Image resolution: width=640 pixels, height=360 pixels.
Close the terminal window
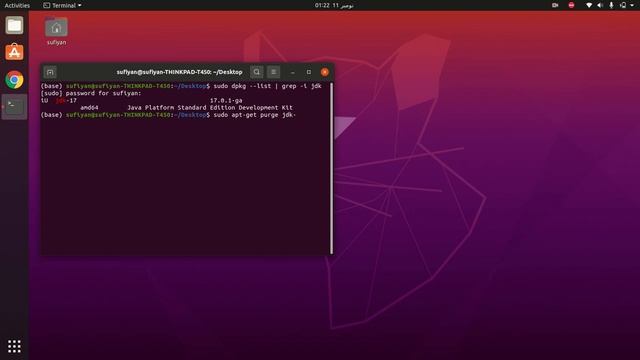tap(325, 72)
